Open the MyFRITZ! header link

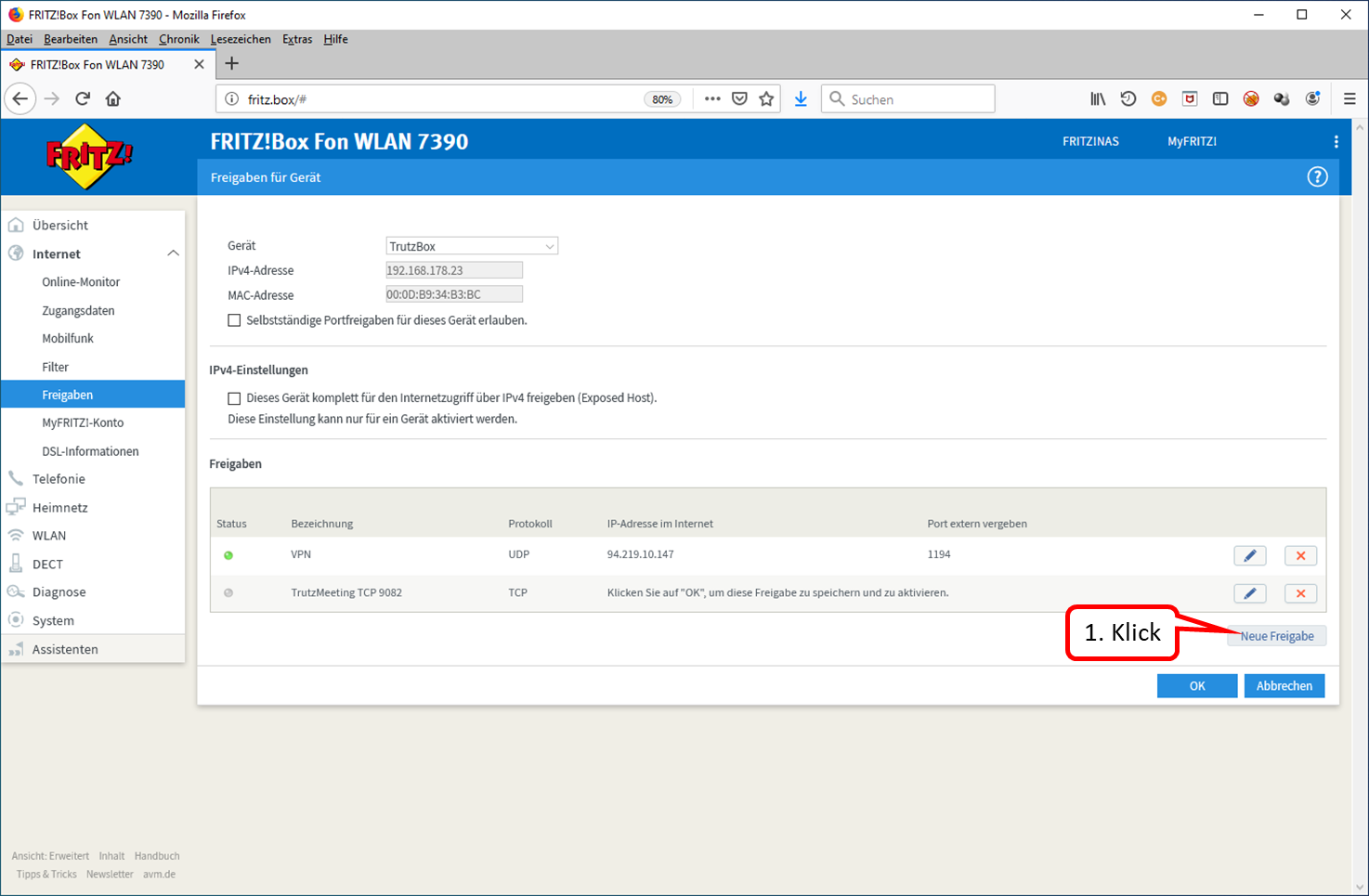(x=1192, y=141)
